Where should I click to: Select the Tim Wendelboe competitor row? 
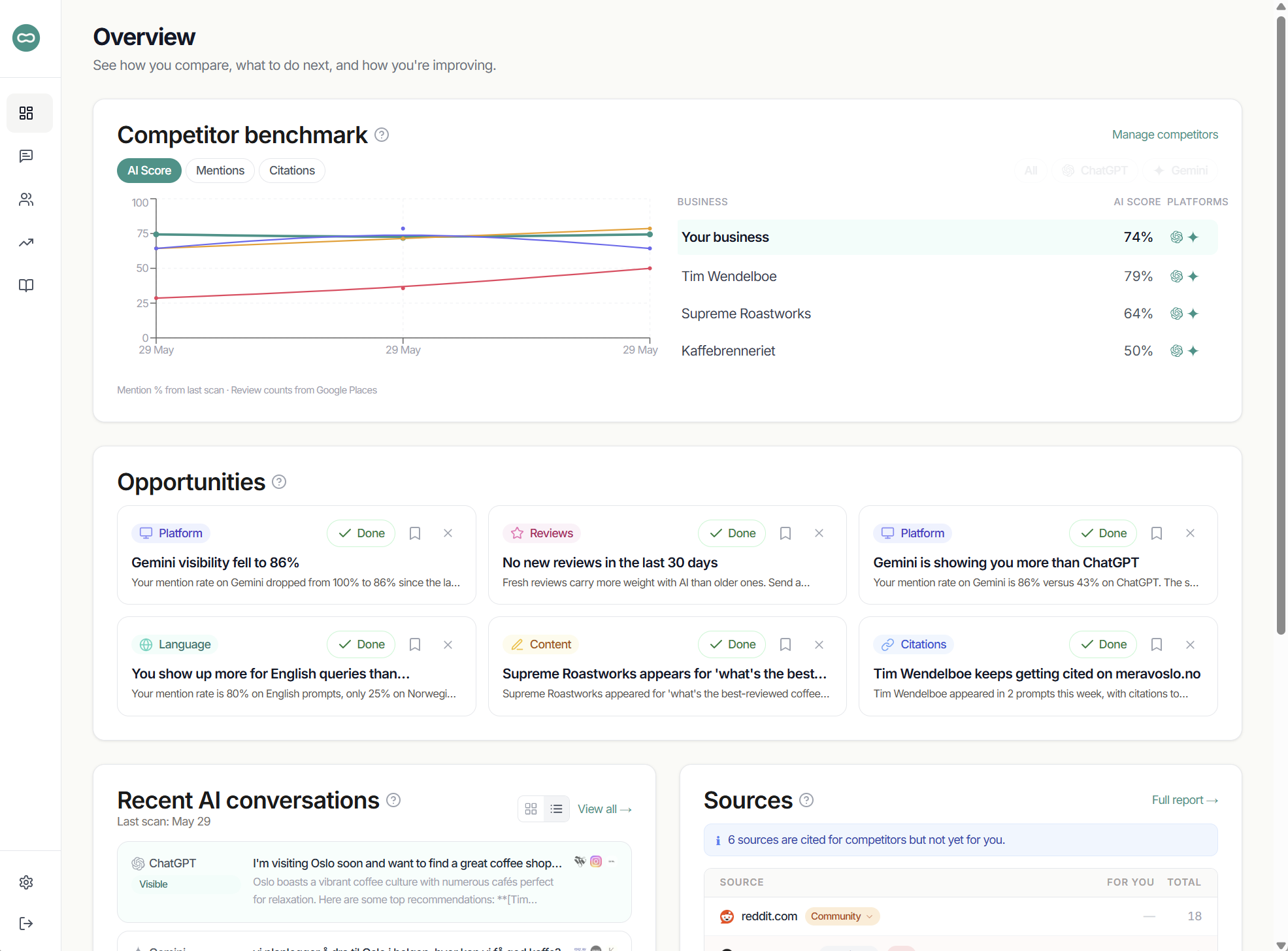click(948, 276)
